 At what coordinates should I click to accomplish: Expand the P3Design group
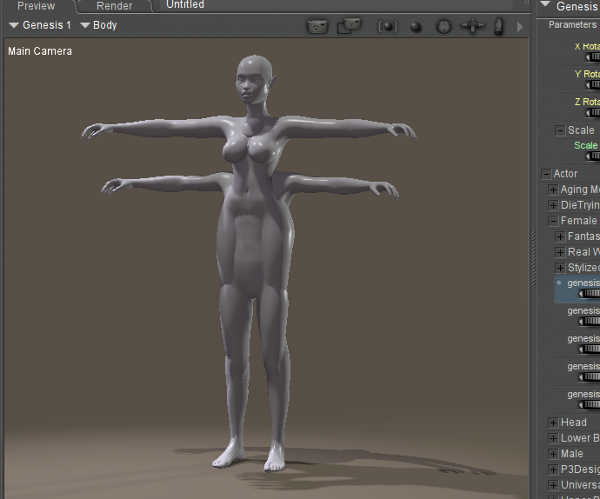pos(553,470)
